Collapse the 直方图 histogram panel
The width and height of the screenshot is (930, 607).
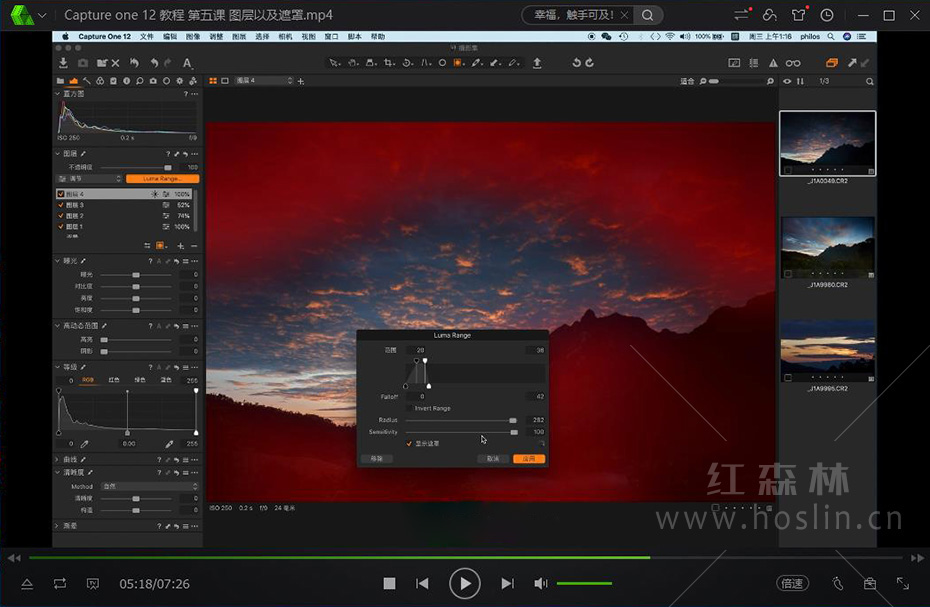pos(58,94)
